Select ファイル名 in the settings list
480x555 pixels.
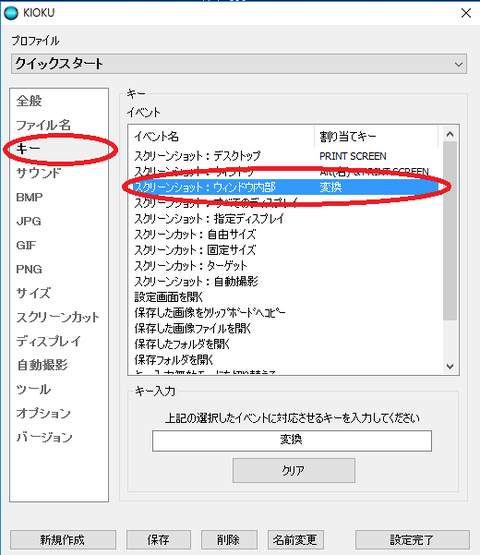click(x=43, y=125)
